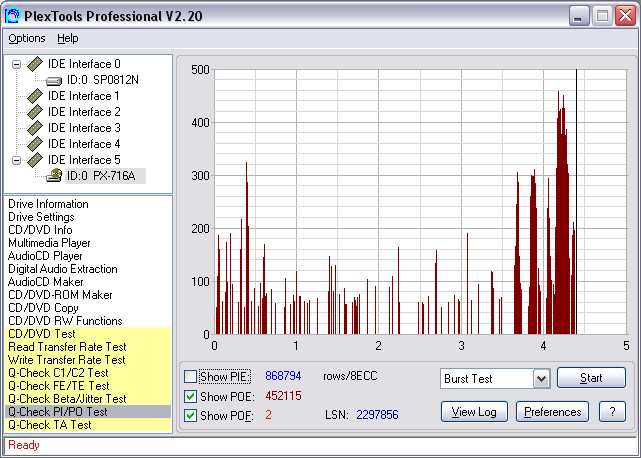Select Q-Check Beta/Jitter Test
Viewport: 641px width, 458px height.
[x=88, y=399]
